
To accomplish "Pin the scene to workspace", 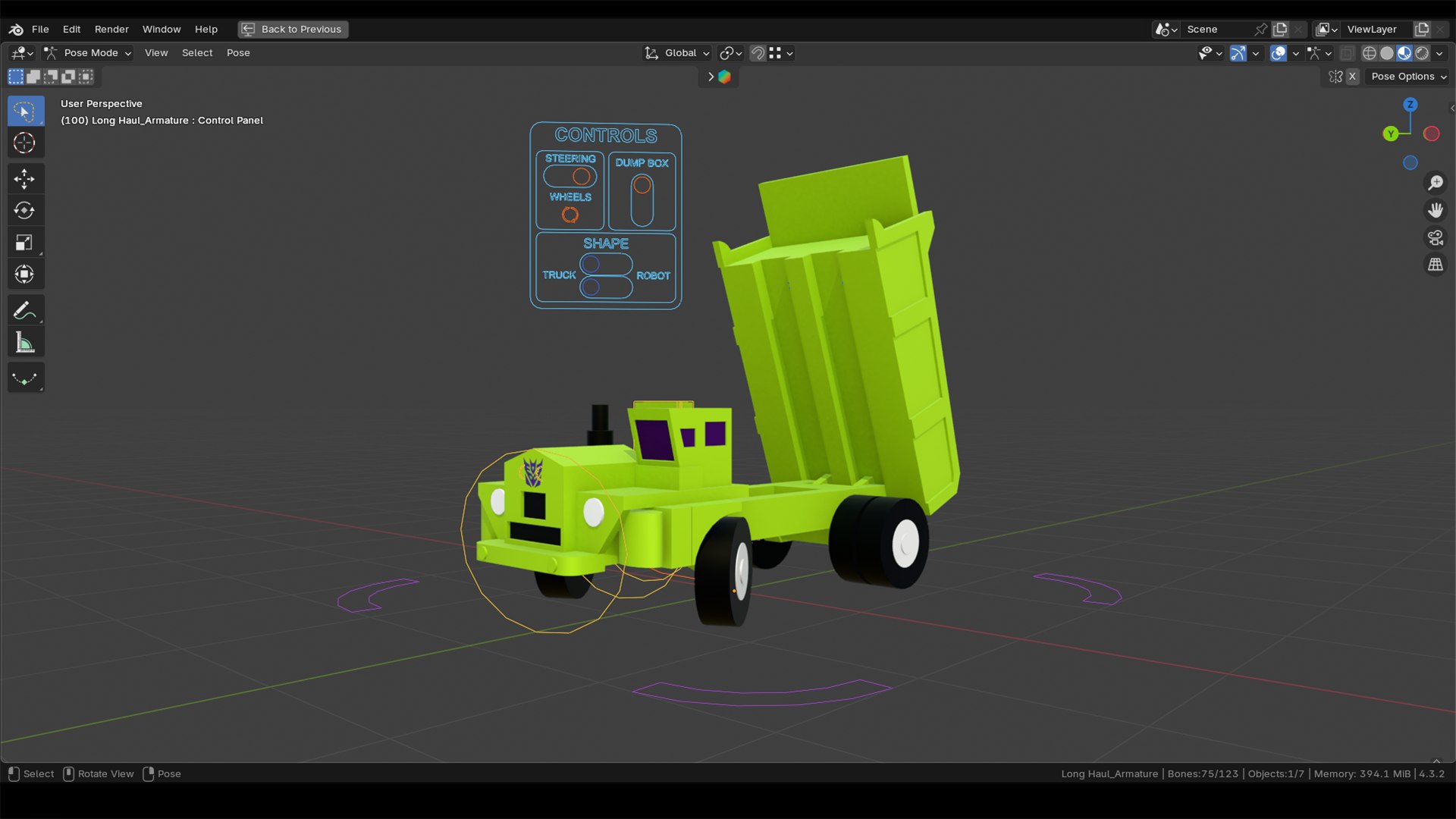I will [x=1260, y=30].
